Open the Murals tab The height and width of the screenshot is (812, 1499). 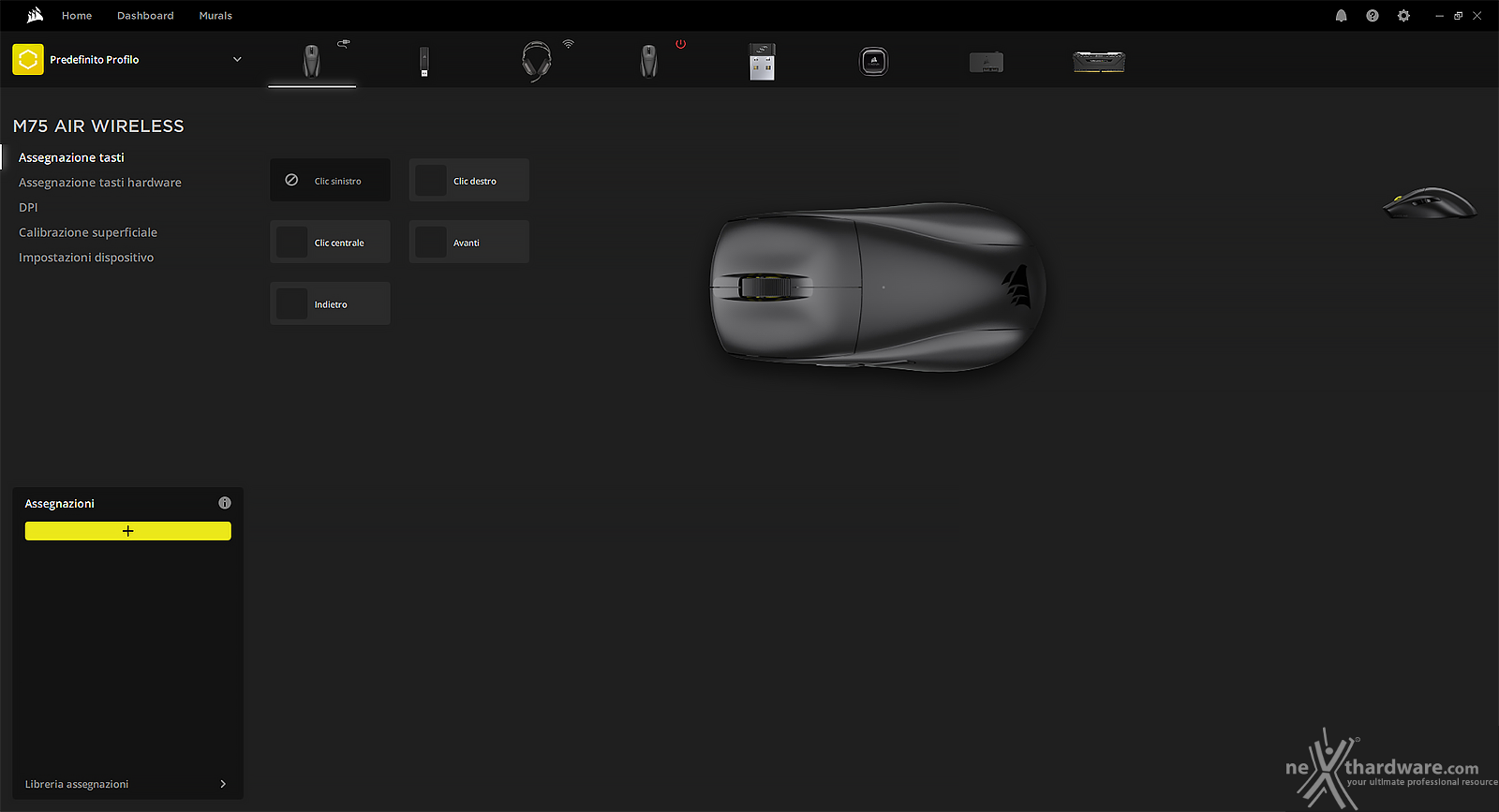(215, 16)
